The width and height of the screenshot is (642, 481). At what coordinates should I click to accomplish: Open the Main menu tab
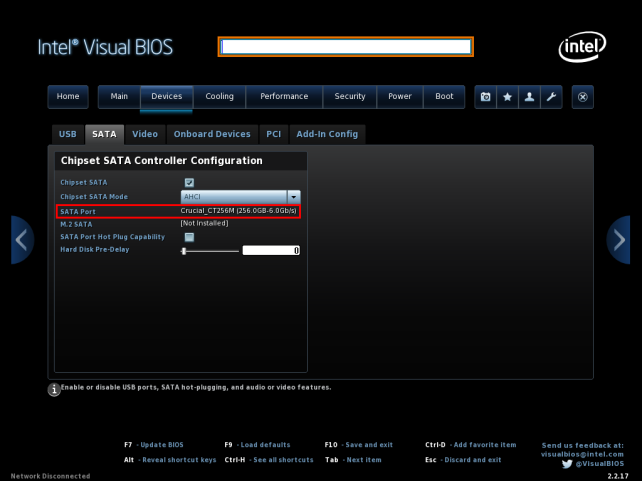pos(119,97)
